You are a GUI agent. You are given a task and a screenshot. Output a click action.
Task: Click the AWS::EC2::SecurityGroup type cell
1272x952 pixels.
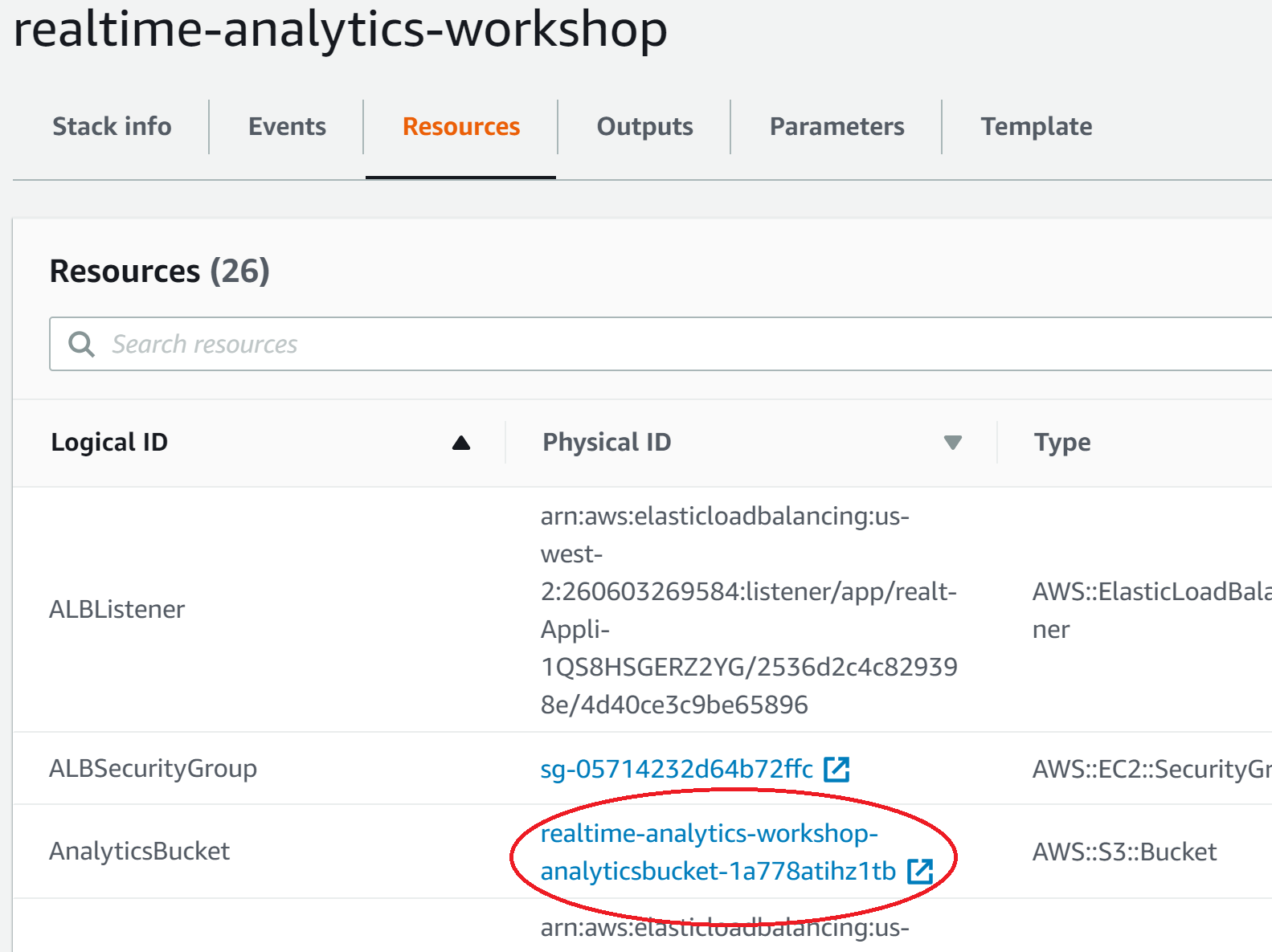coord(1151,769)
